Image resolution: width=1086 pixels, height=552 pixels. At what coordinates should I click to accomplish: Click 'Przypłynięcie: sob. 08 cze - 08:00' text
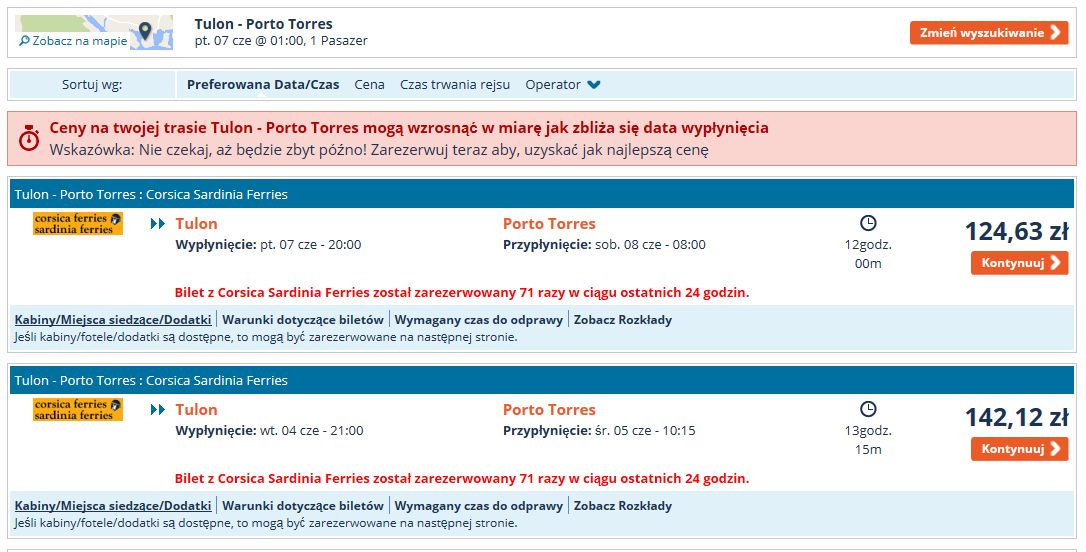click(605, 244)
